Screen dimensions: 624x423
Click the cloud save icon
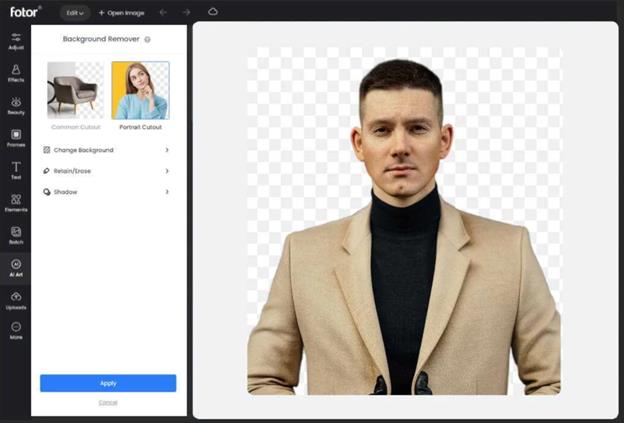pyautogui.click(x=213, y=12)
